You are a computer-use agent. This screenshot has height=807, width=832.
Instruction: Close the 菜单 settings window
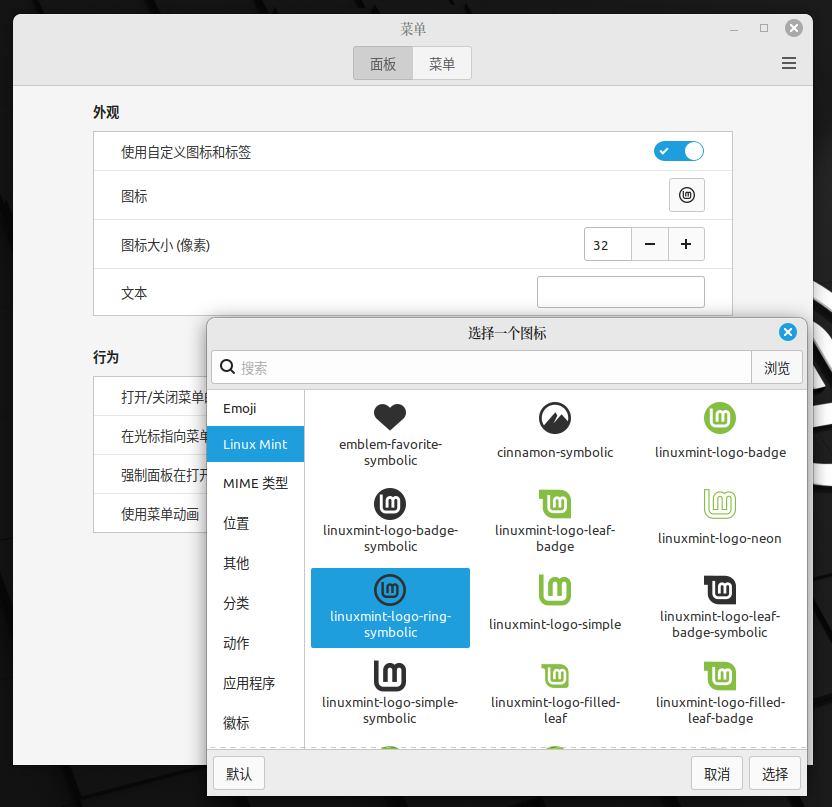point(793,28)
